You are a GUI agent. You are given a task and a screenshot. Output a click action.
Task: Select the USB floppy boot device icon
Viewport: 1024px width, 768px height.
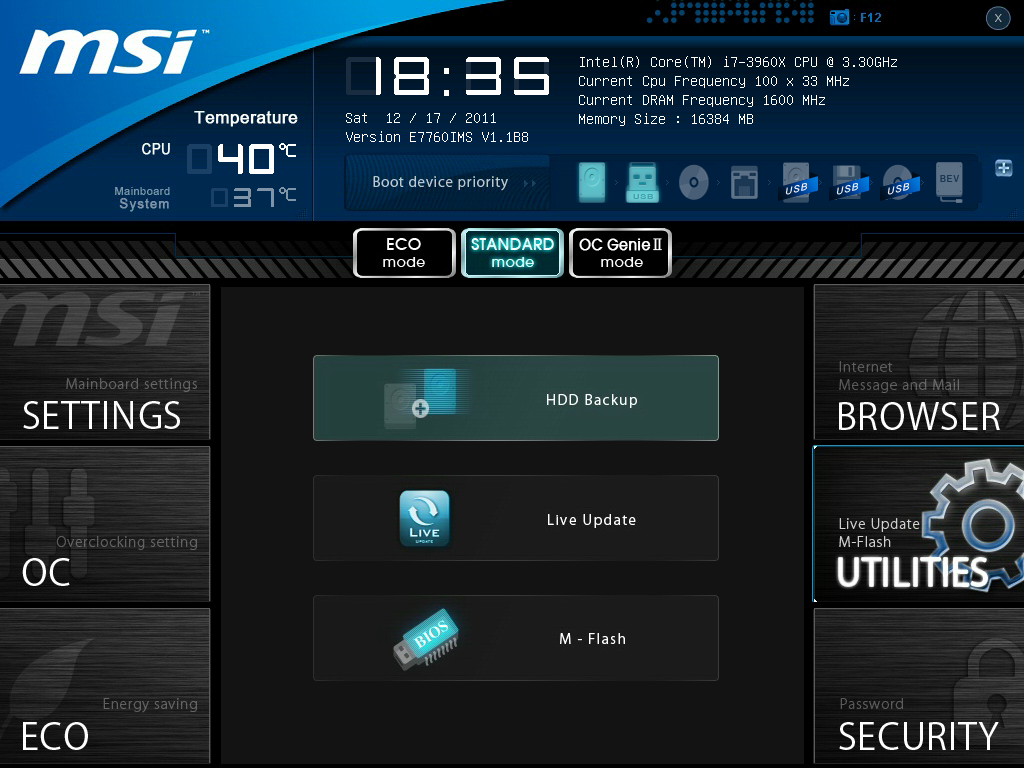848,182
